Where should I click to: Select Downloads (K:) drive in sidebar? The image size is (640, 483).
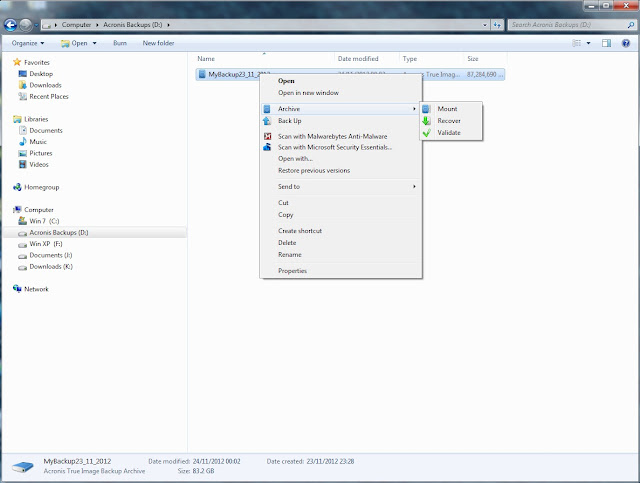tap(51, 267)
